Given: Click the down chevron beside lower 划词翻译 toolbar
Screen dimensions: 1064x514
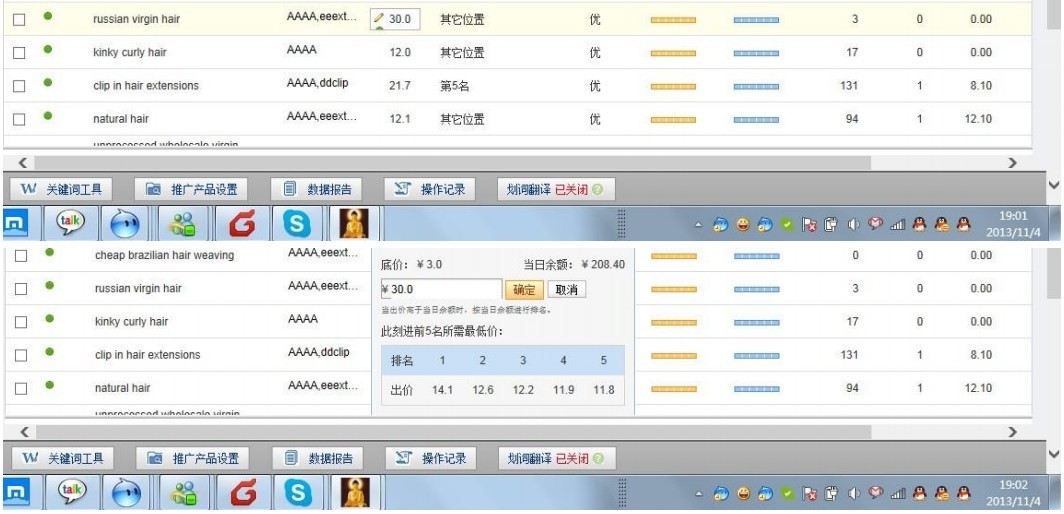Looking at the screenshot, I should (x=1053, y=454).
